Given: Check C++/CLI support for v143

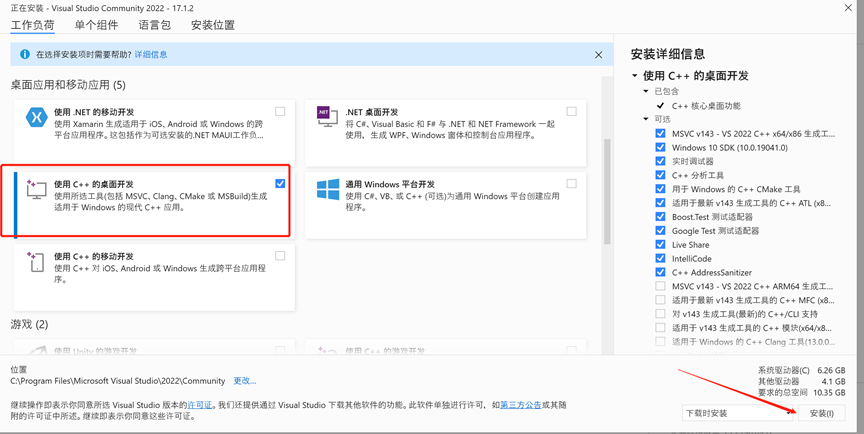Looking at the screenshot, I should (x=660, y=313).
